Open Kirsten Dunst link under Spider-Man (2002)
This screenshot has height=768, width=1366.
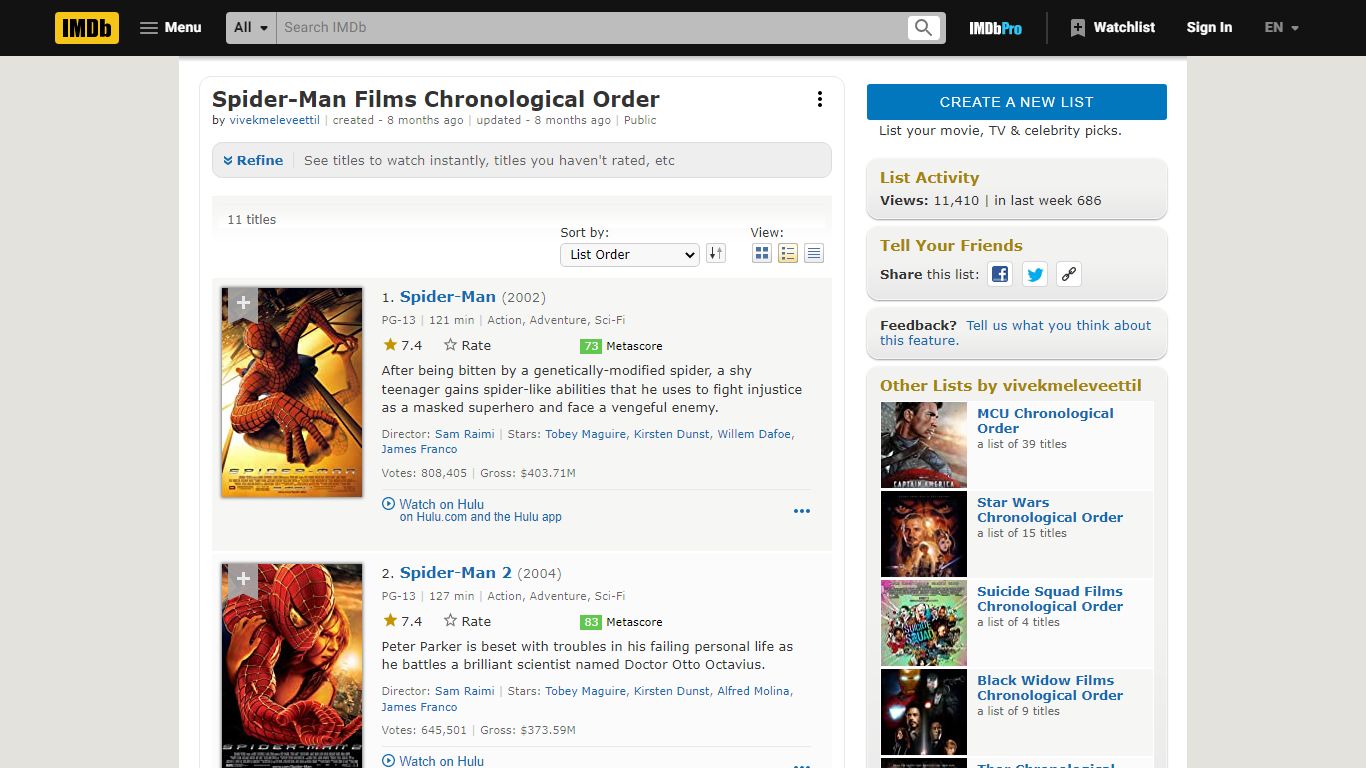click(x=672, y=434)
